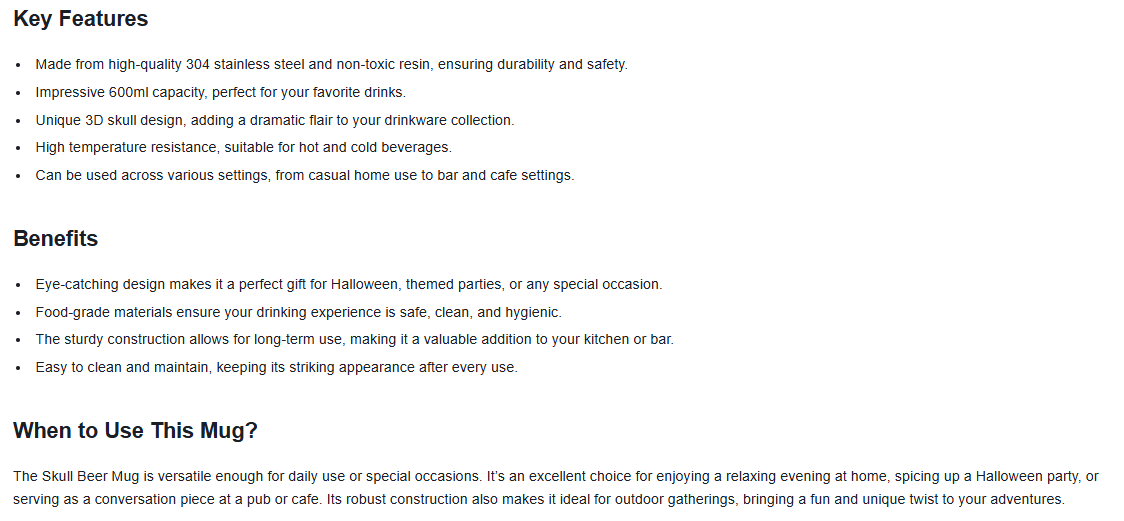Click the word "hygienic"
Screen dimensions: 1124x521
(533, 312)
